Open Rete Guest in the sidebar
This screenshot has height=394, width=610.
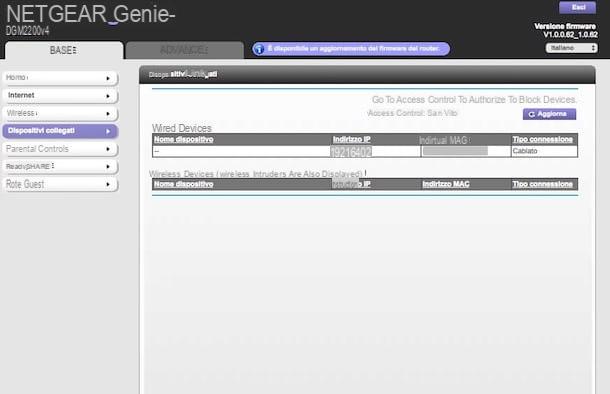point(60,184)
